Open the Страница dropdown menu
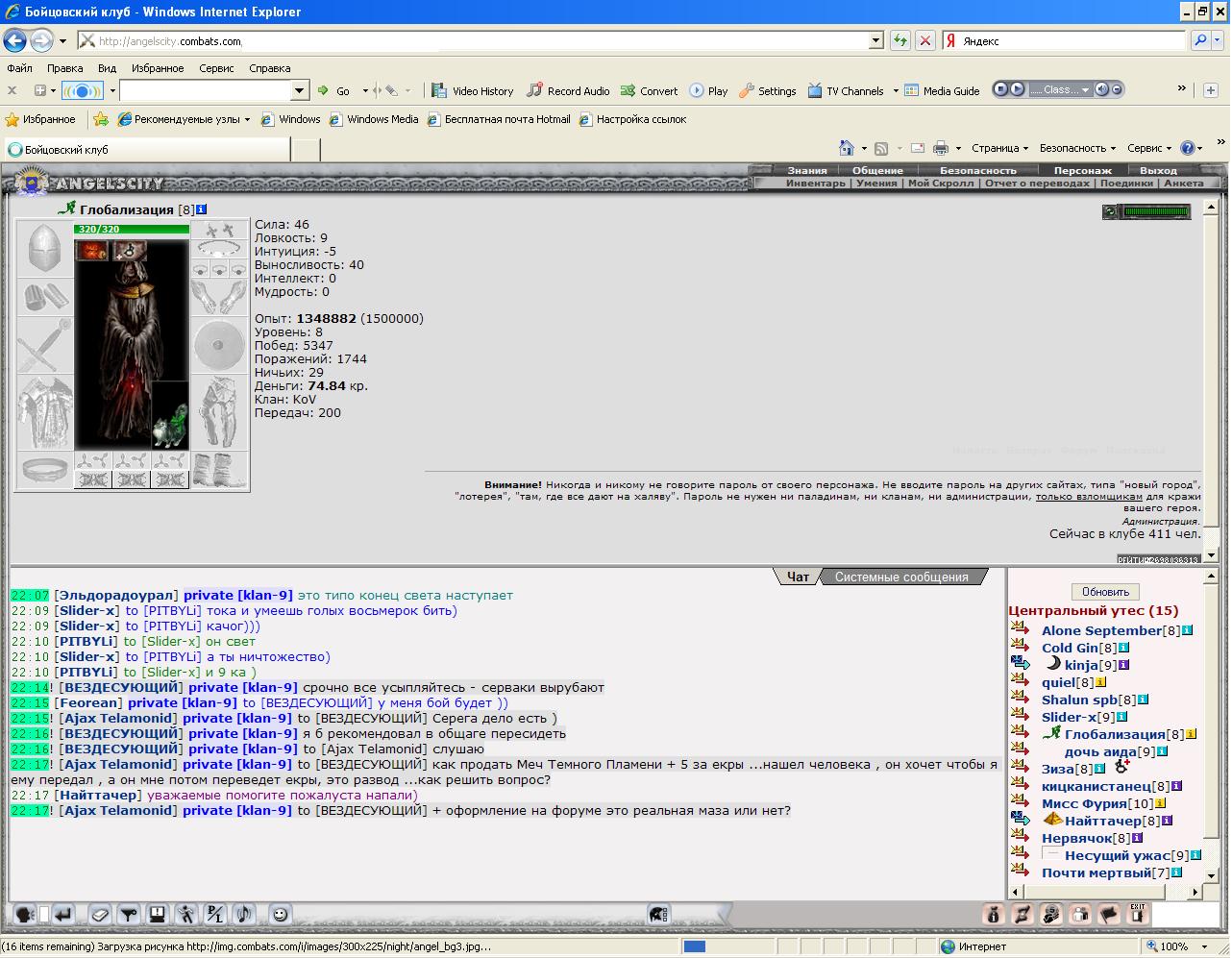This screenshot has width=1232, height=958. 999,148
